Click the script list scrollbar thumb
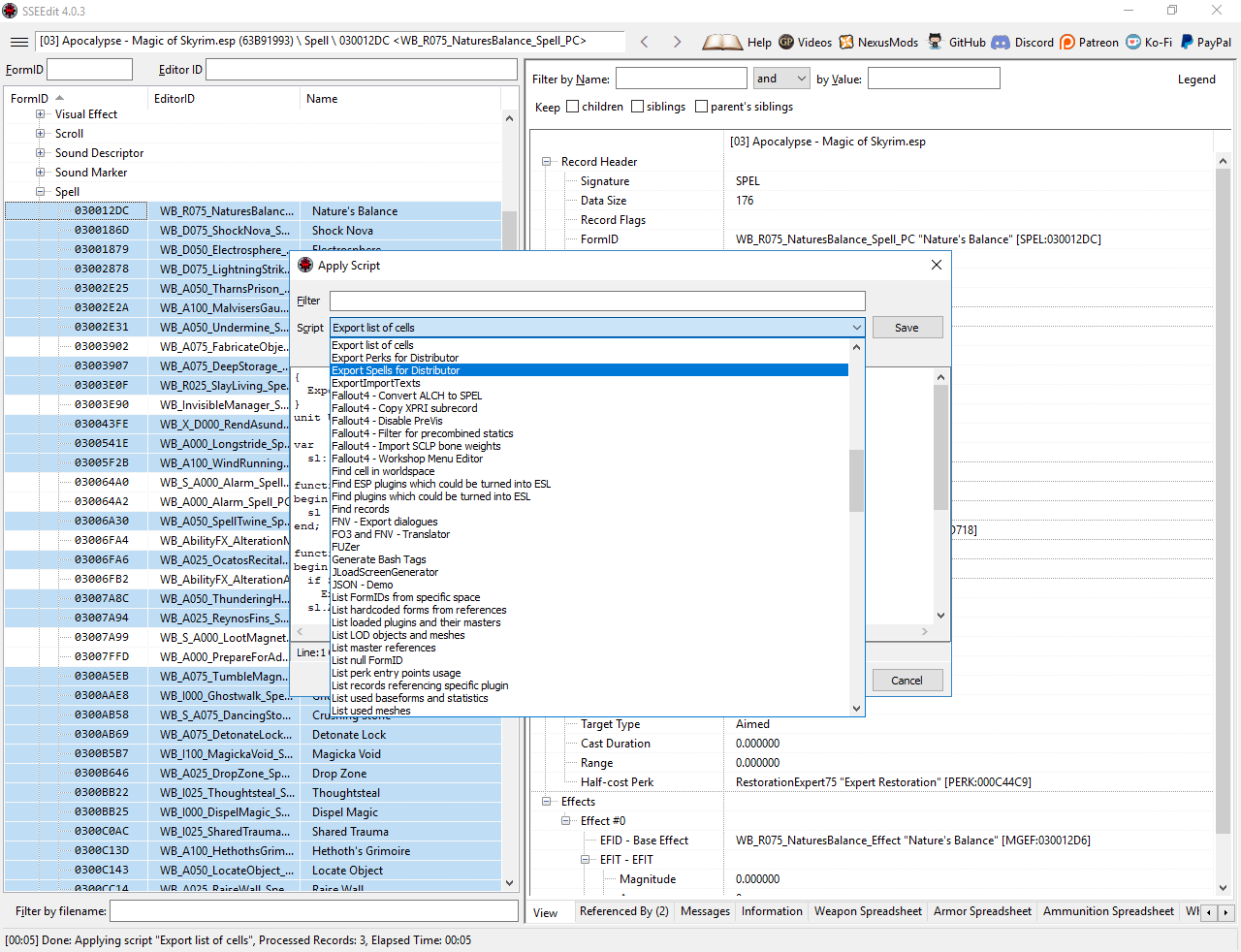The image size is (1241, 952). click(856, 480)
